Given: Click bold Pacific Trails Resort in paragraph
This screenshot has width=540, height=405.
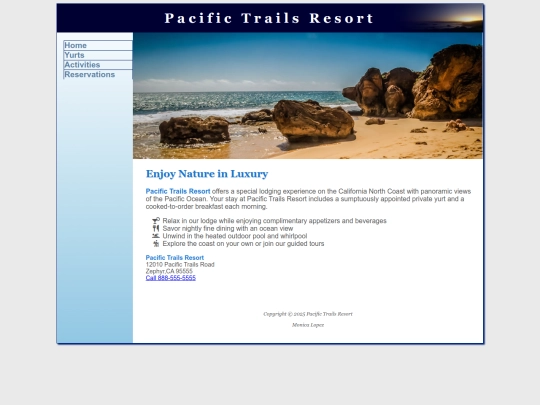Looking at the screenshot, I should [178, 191].
